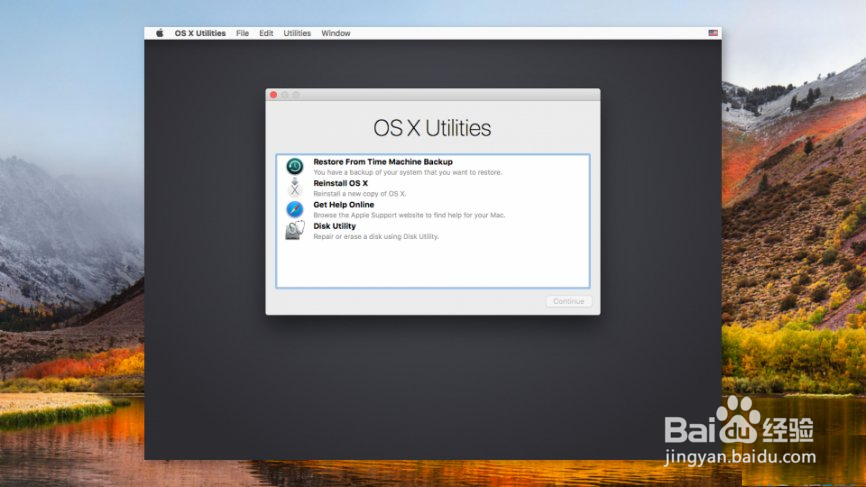Viewport: 866px width, 487px height.
Task: Click 'Repair or erase a disk' description
Action: [376, 236]
